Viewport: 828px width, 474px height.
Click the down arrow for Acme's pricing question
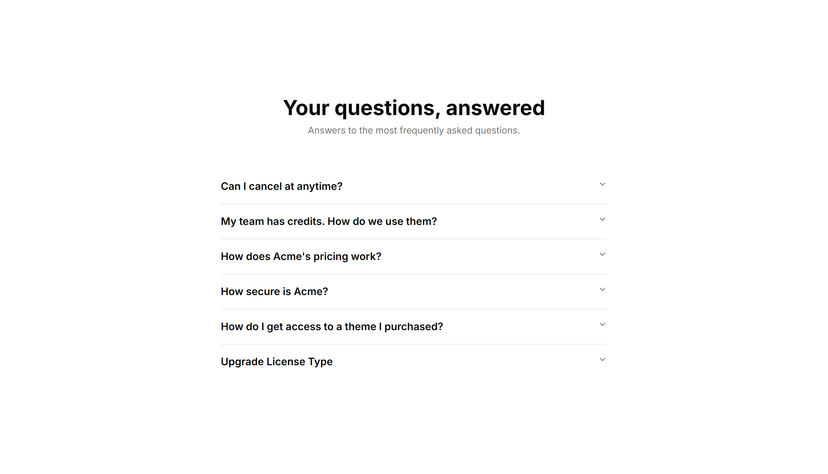[602, 254]
